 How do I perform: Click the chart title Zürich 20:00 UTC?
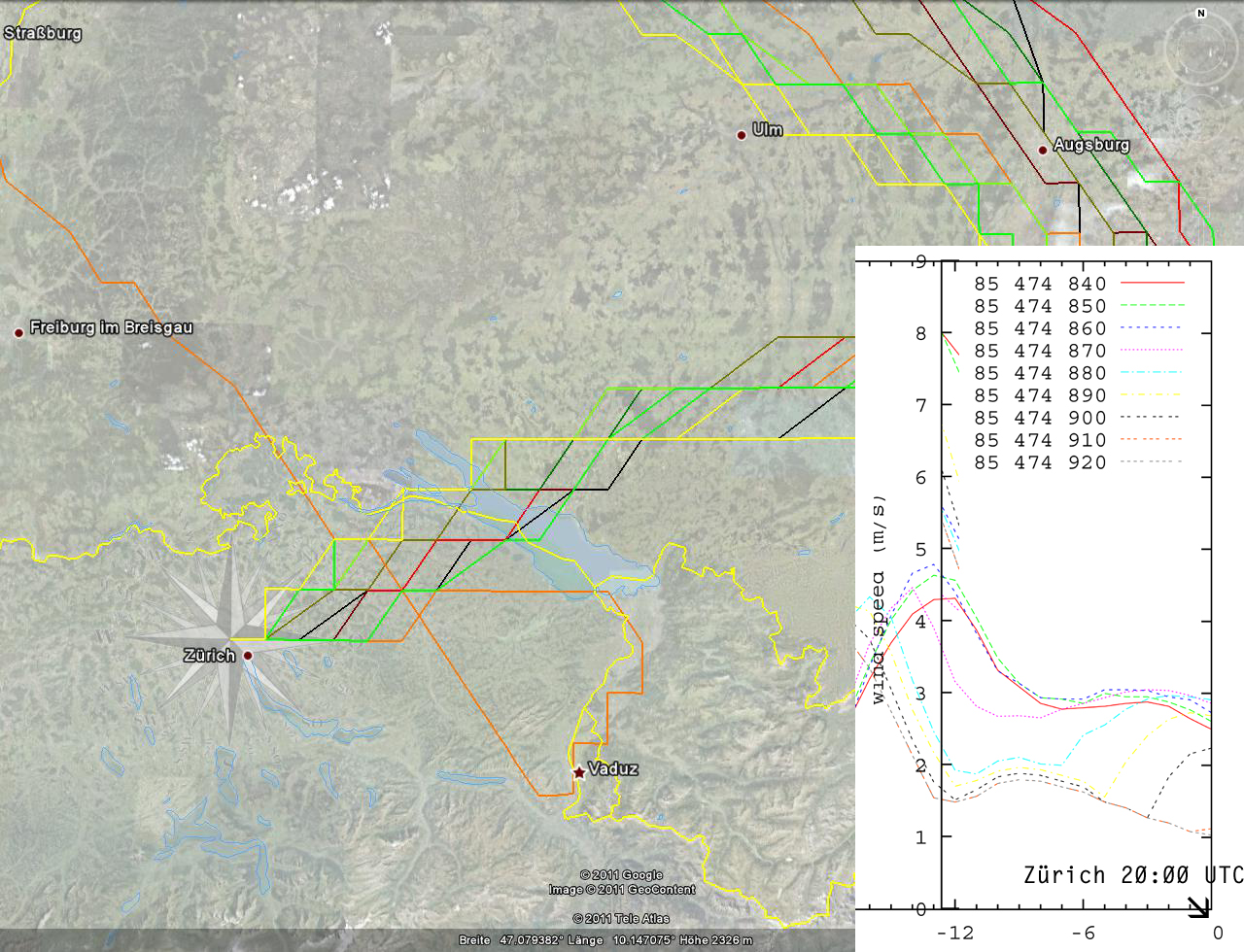tap(1133, 875)
